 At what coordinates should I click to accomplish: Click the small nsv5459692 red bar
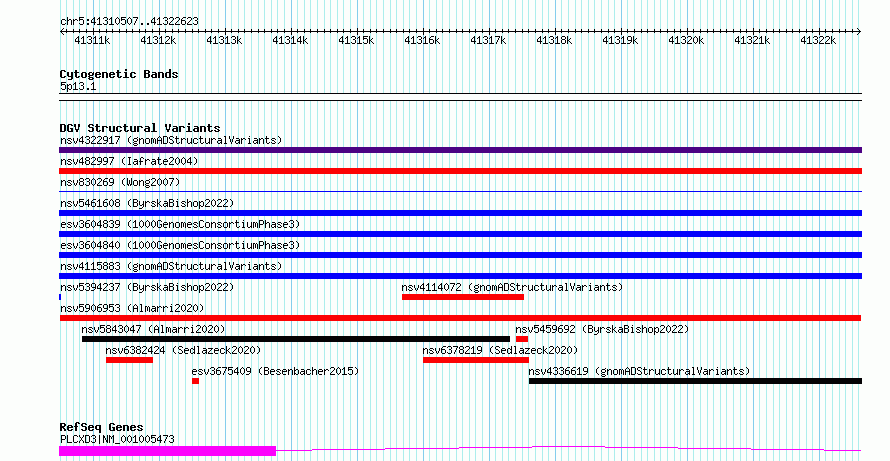[x=522, y=339]
